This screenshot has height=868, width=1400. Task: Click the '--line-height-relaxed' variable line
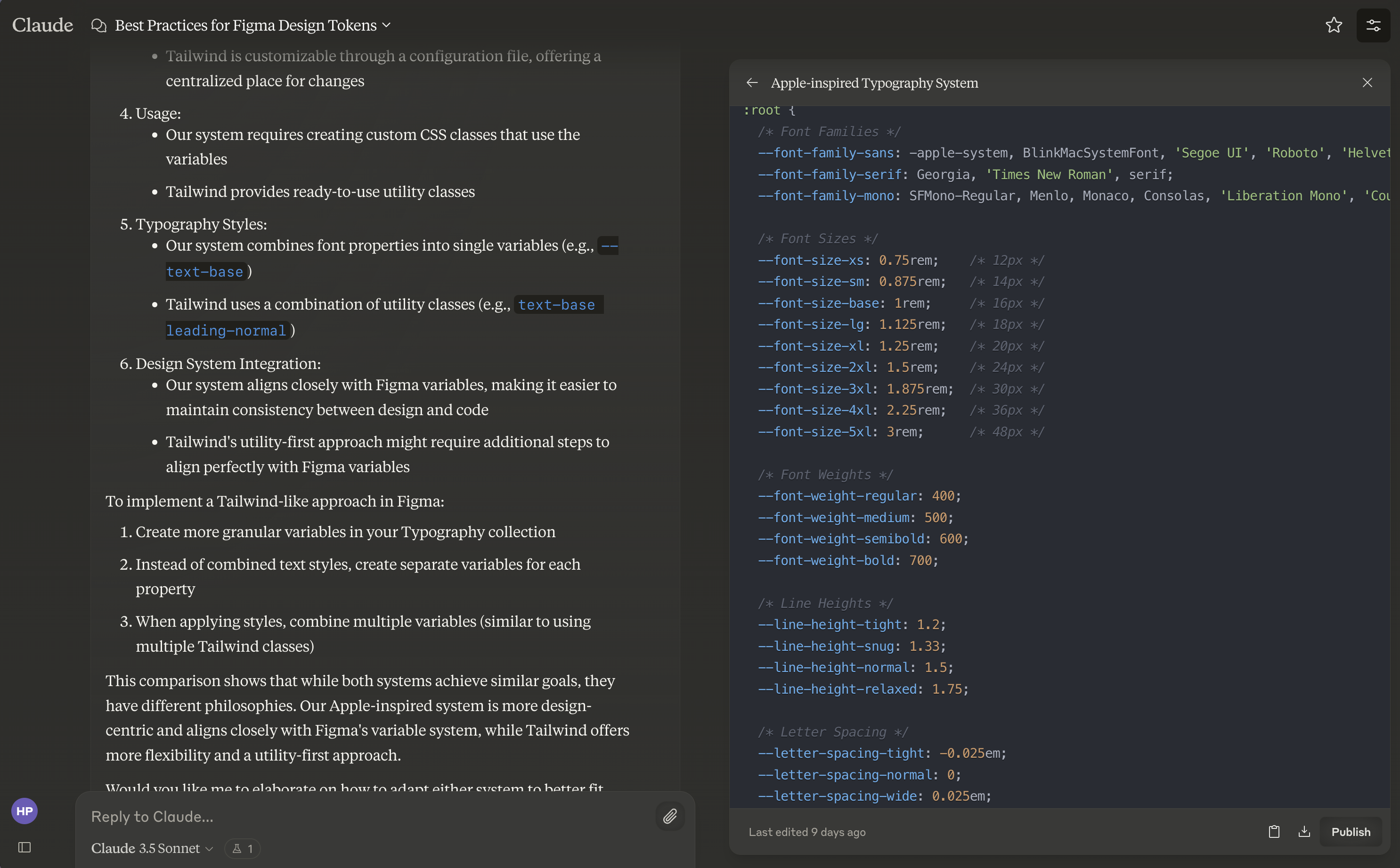[863, 689]
